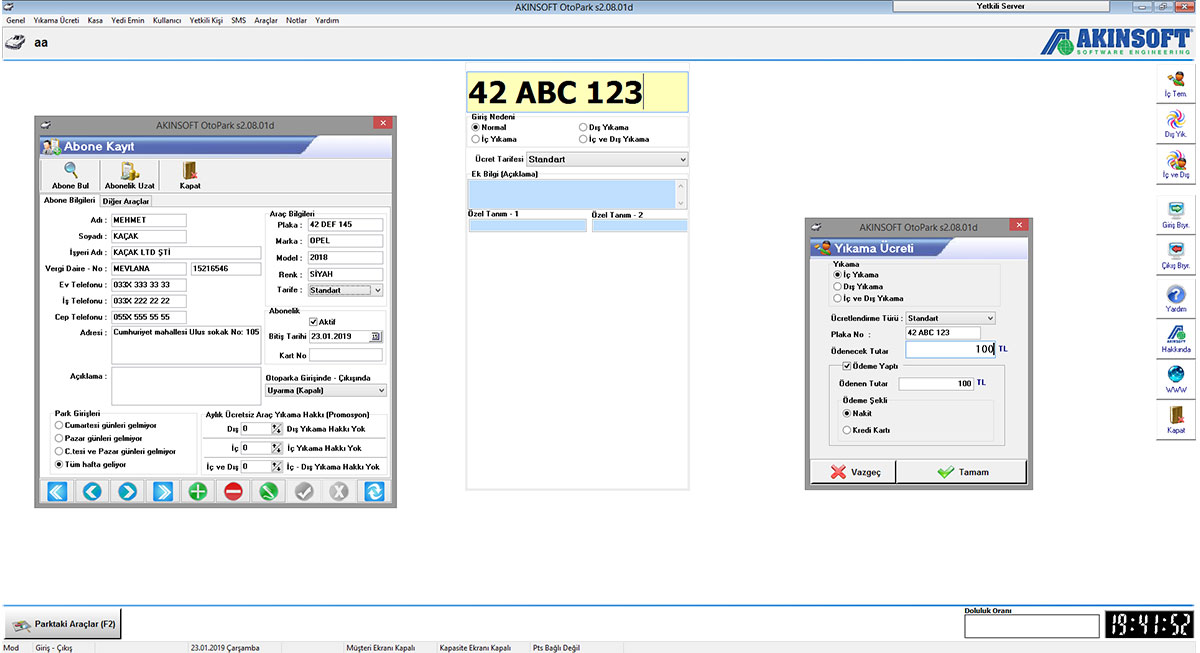
Task: Select Kredi Kartı payment option
Action: click(x=848, y=430)
